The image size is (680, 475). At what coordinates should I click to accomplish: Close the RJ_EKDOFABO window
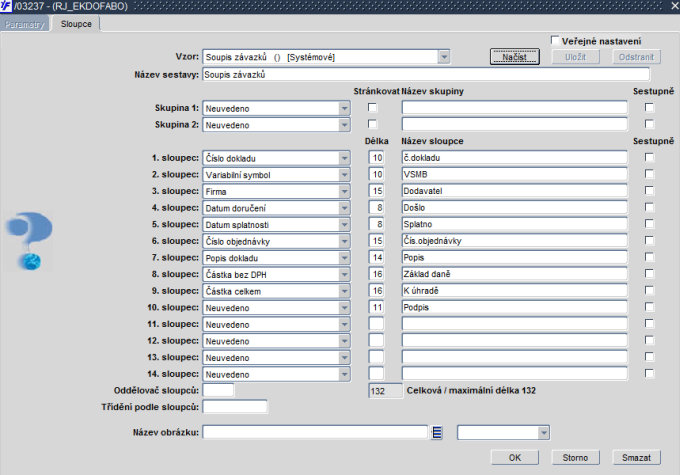point(674,6)
